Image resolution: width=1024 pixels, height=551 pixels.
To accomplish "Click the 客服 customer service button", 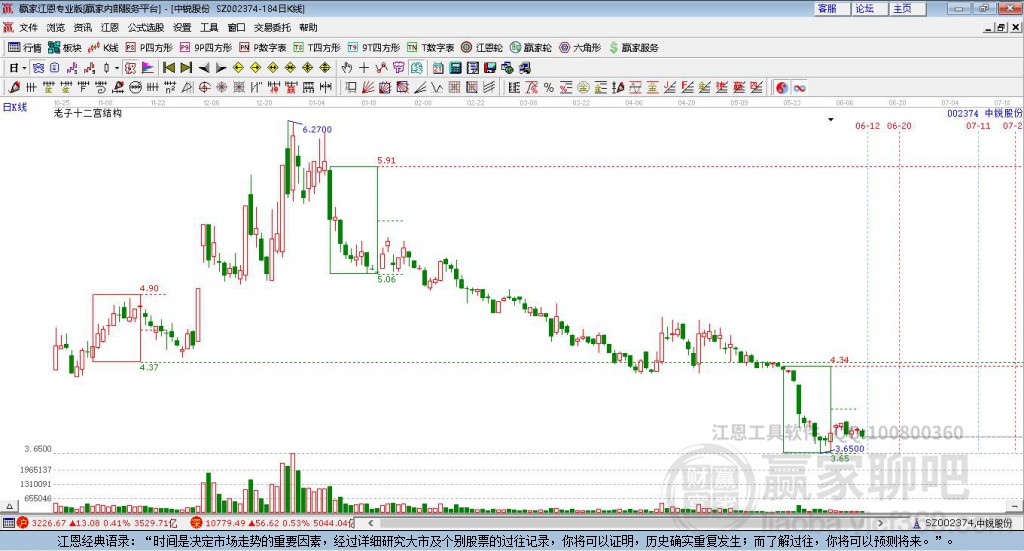I will click(833, 8).
